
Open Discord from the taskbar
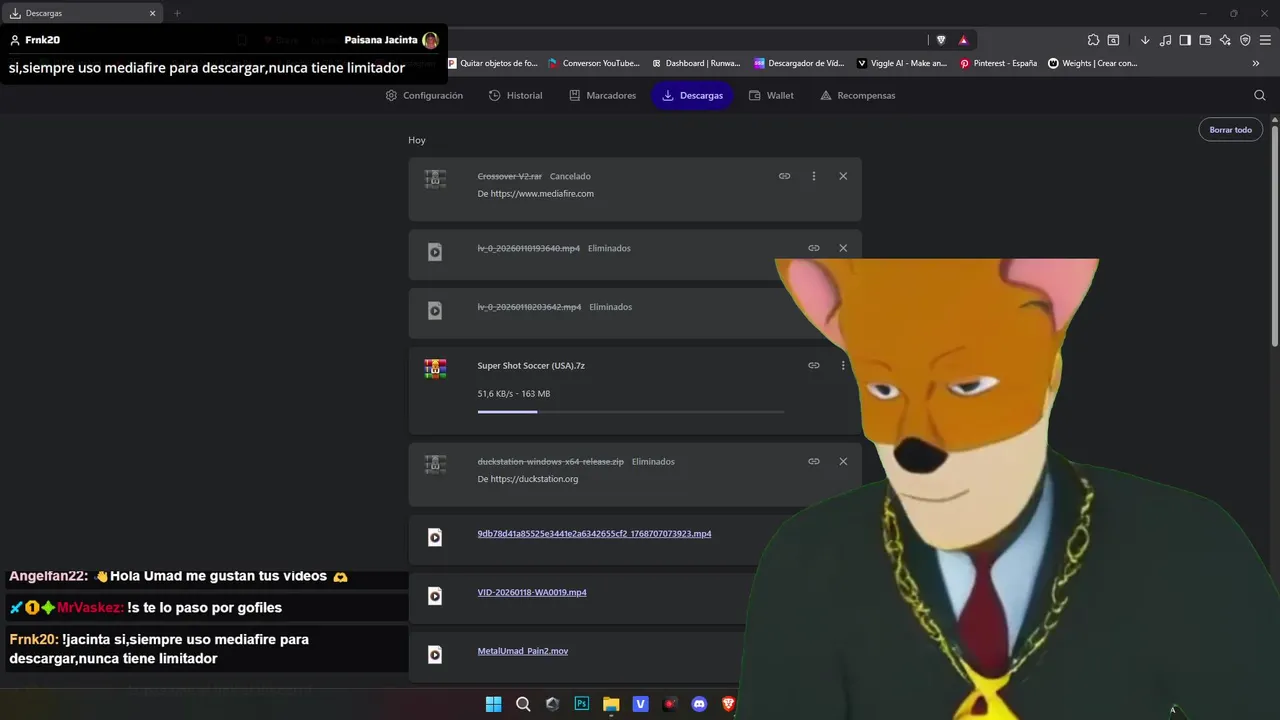700,704
